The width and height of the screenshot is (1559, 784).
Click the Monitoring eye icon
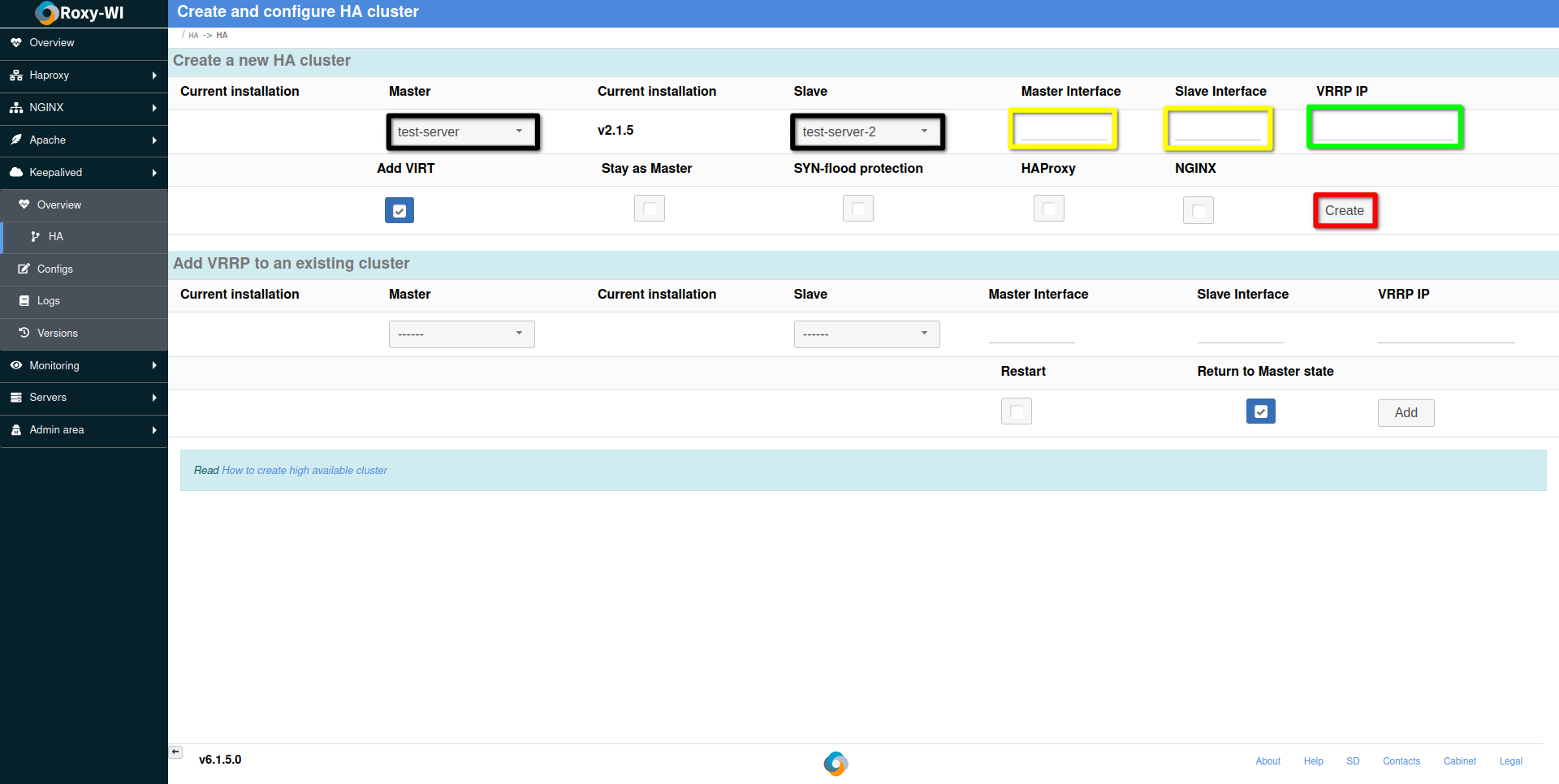click(15, 365)
